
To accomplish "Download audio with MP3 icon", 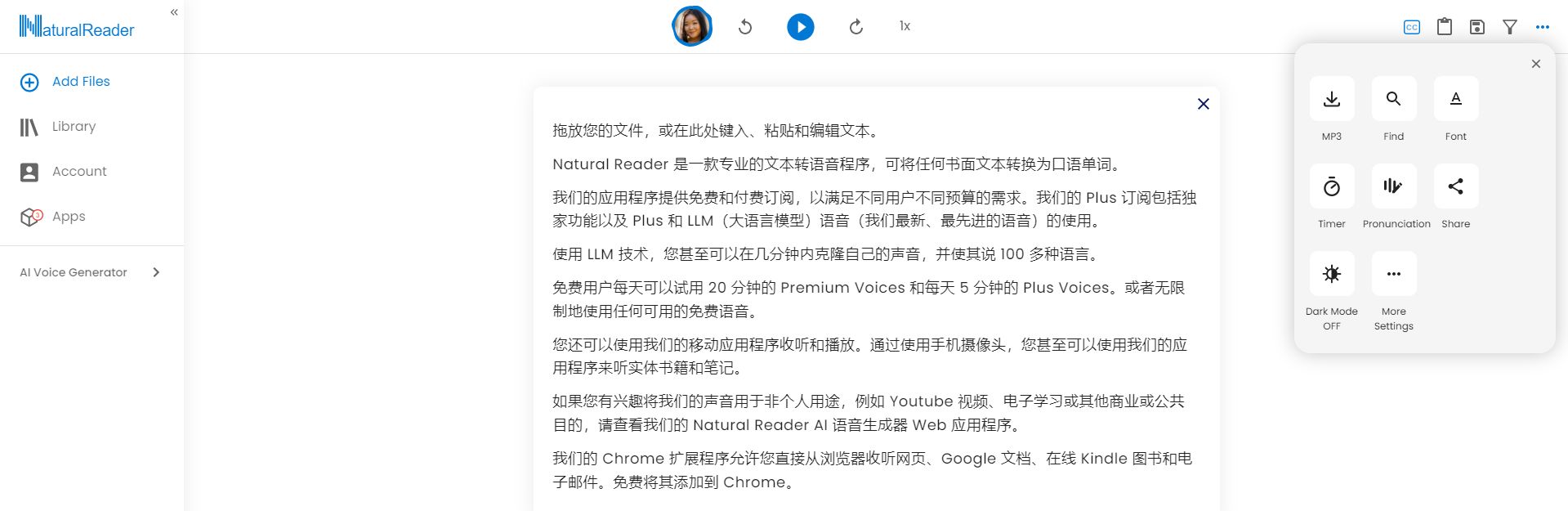I will (x=1332, y=99).
